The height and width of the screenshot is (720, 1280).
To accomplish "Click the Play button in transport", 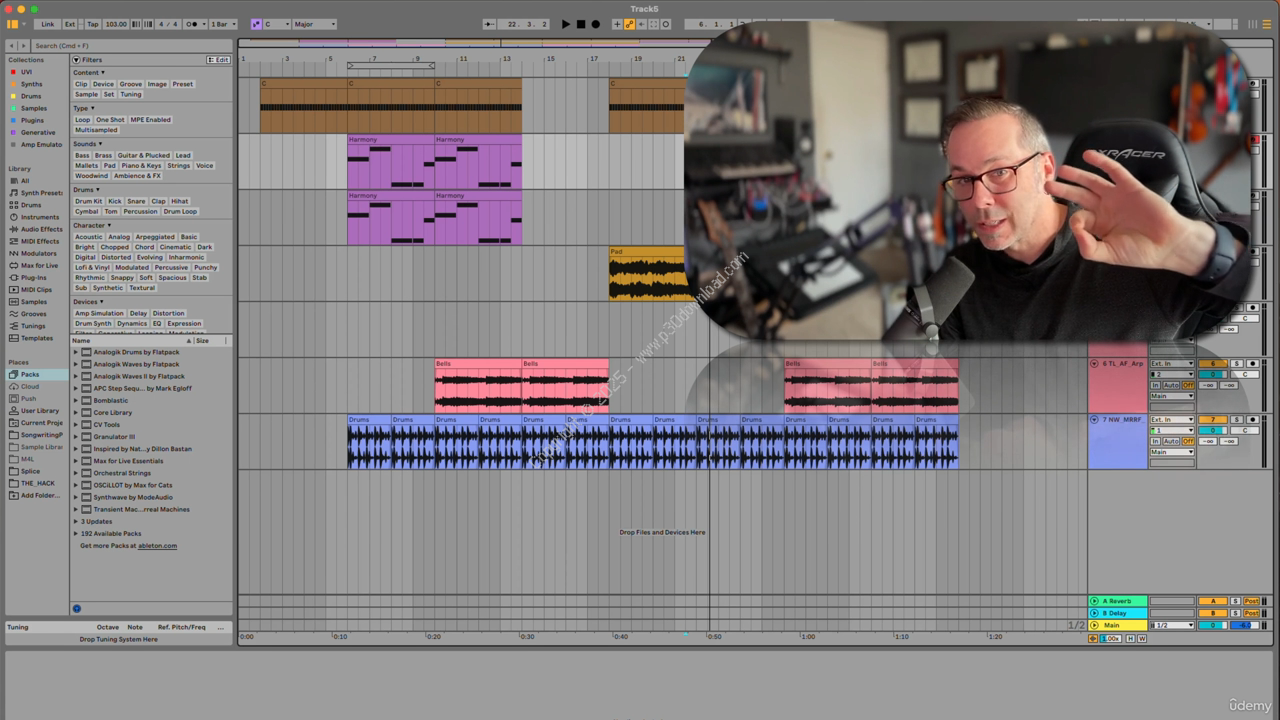I will (x=566, y=24).
